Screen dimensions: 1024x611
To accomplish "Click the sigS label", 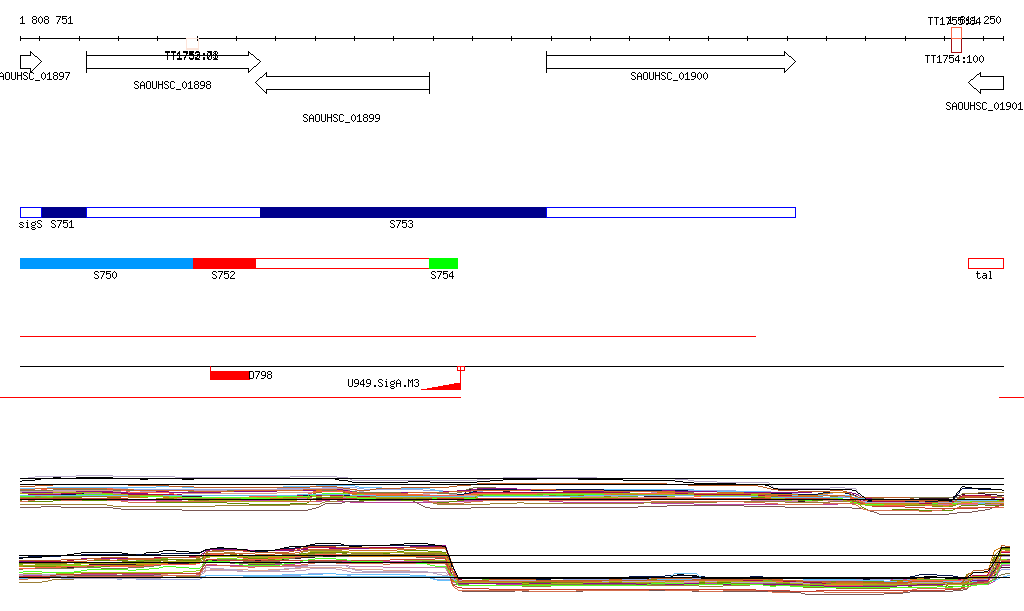I will tap(31, 225).
